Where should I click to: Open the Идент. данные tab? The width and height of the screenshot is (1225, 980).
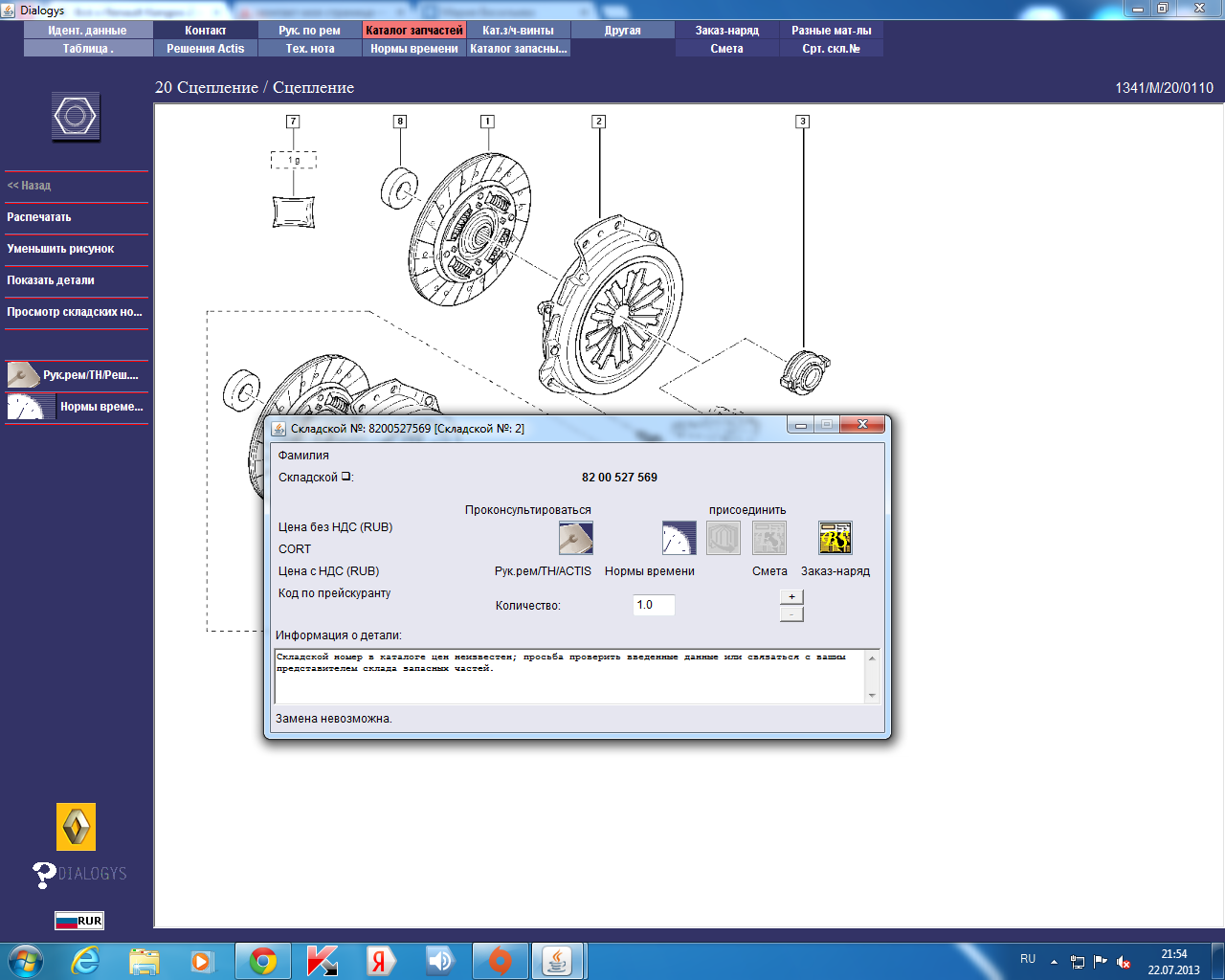[88, 31]
